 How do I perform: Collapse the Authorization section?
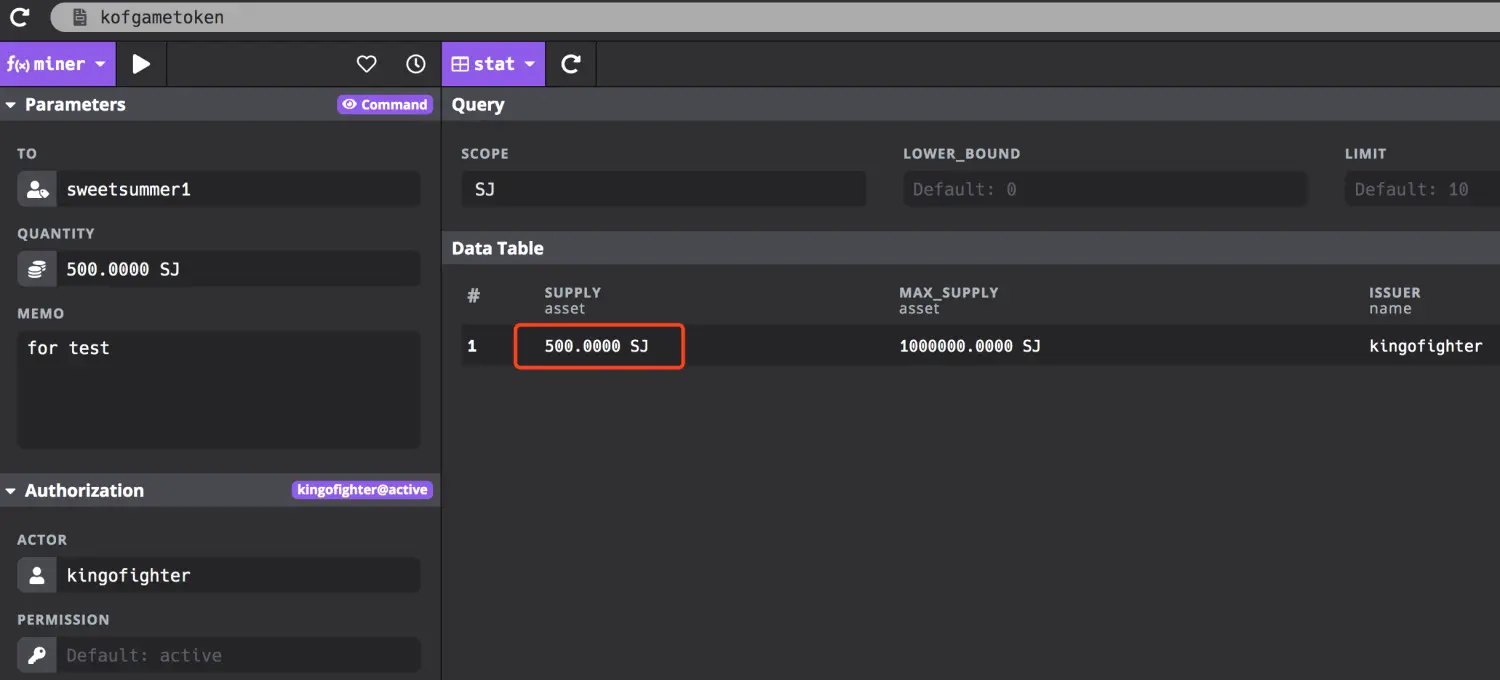coord(11,491)
